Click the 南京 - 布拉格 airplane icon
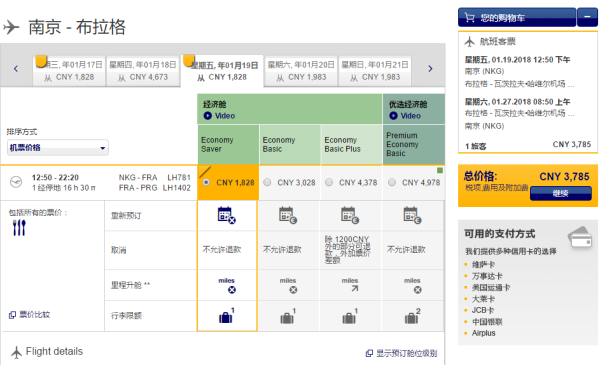The height and width of the screenshot is (365, 600). tap(11, 27)
